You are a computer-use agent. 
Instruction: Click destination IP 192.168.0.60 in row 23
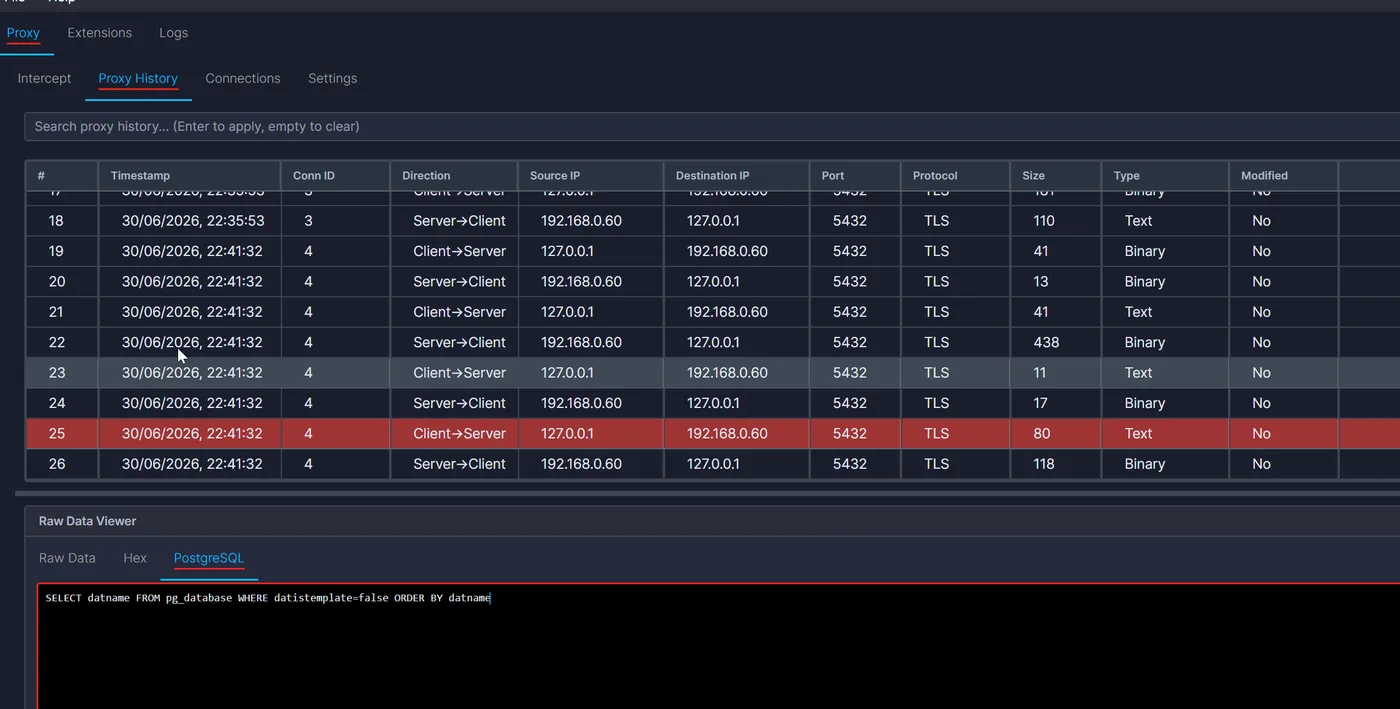click(728, 373)
